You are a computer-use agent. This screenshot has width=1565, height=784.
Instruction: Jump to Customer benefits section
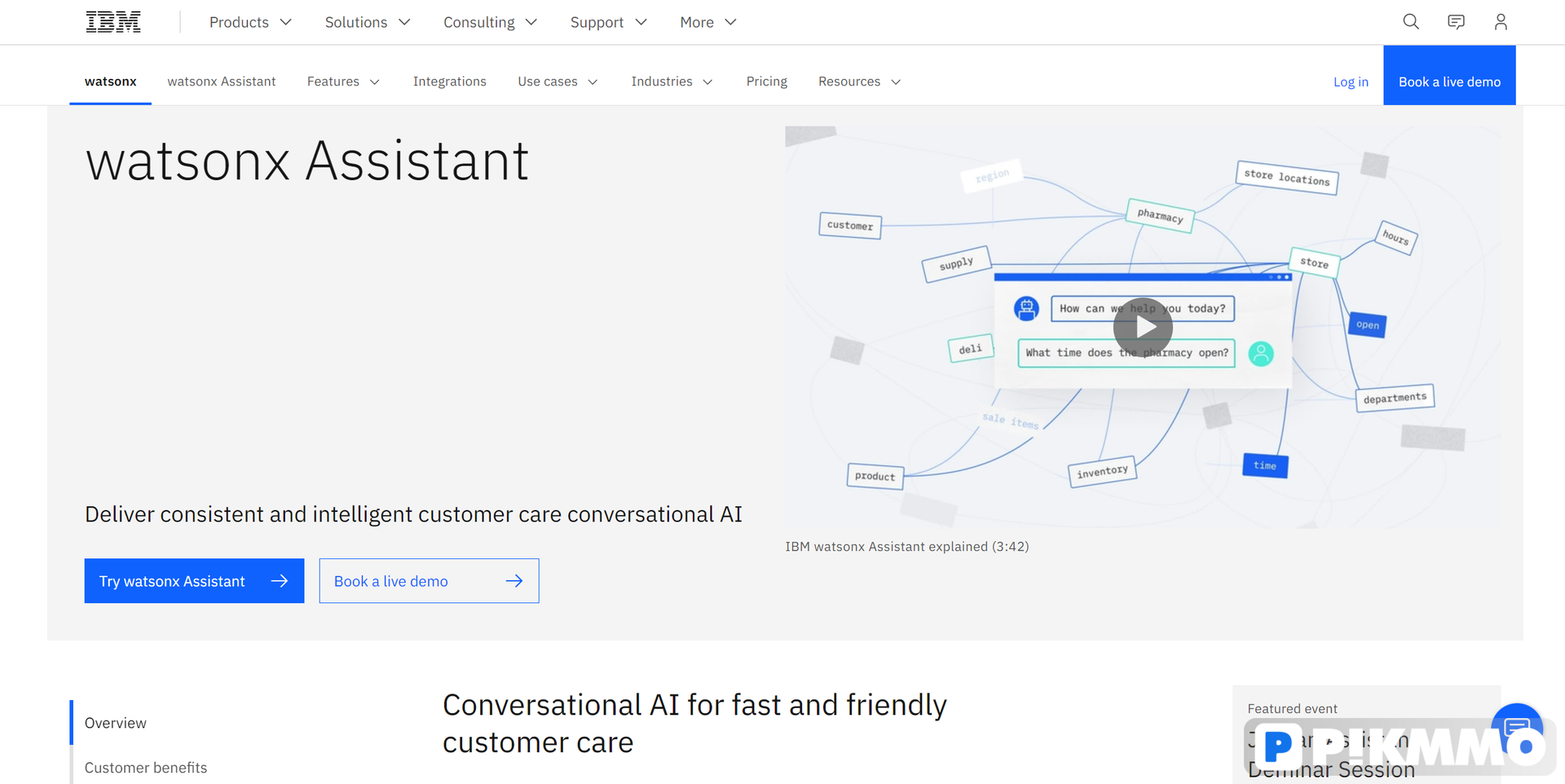(x=146, y=768)
